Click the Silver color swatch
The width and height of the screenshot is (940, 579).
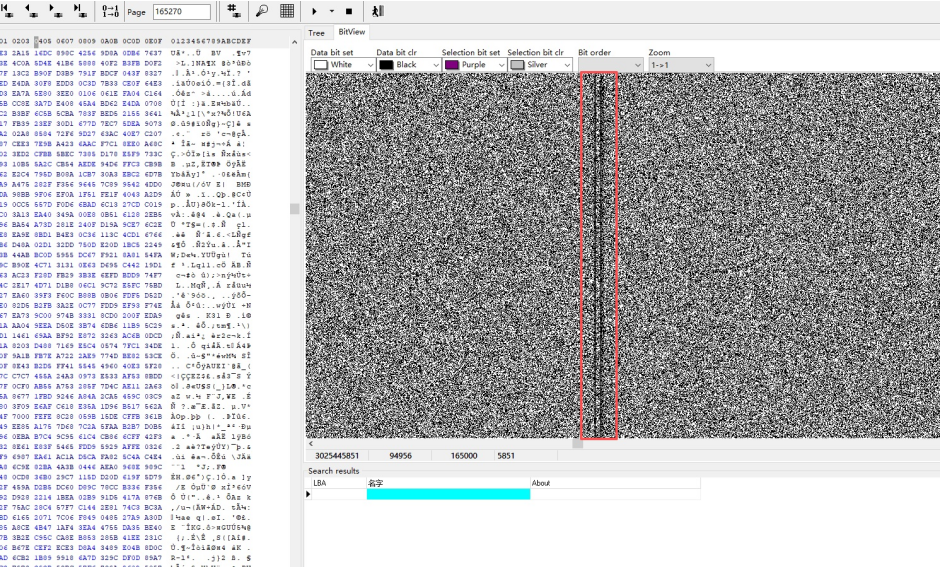pyautogui.click(x=517, y=65)
